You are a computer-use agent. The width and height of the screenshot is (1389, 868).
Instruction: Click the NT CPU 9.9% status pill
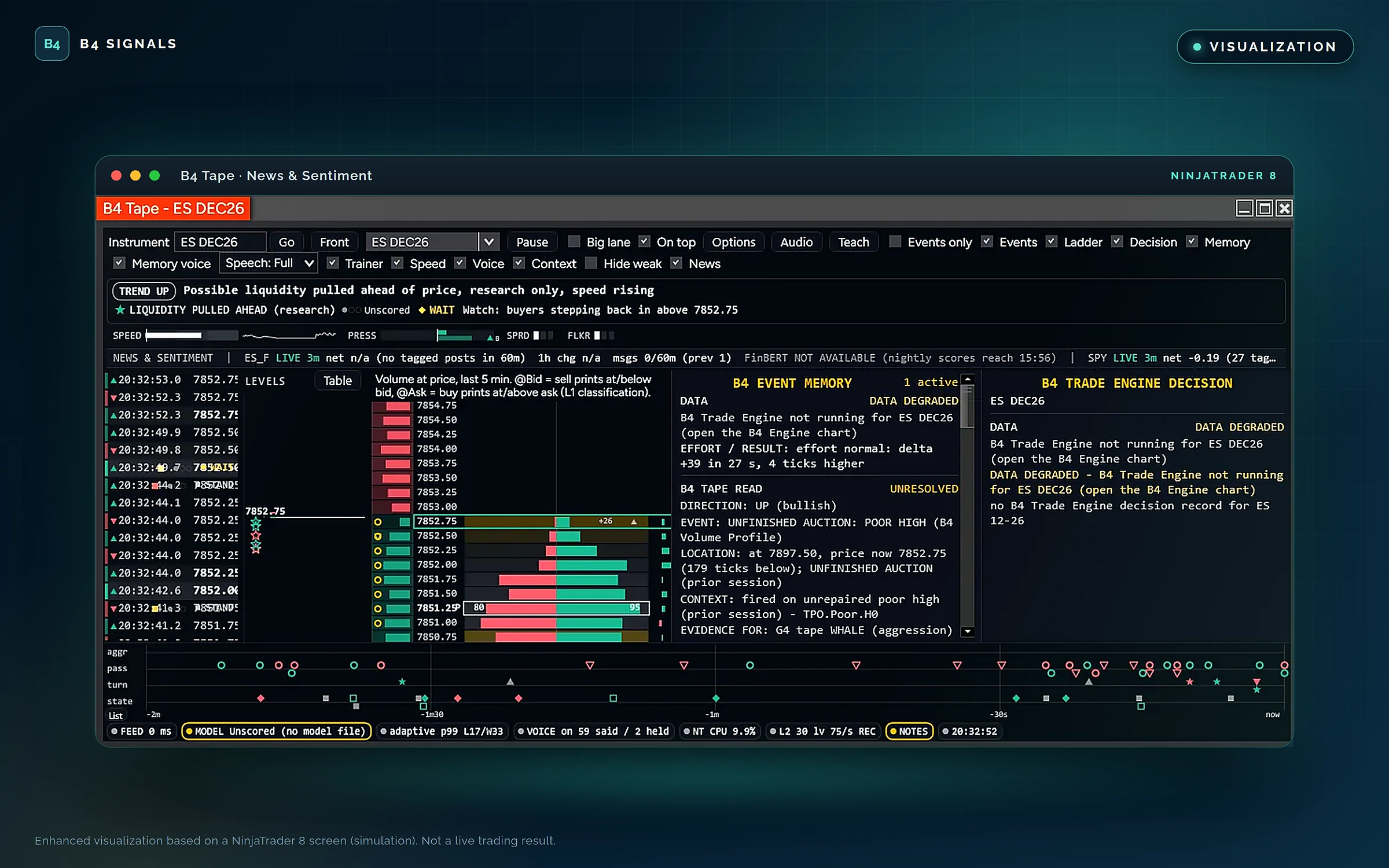click(719, 731)
